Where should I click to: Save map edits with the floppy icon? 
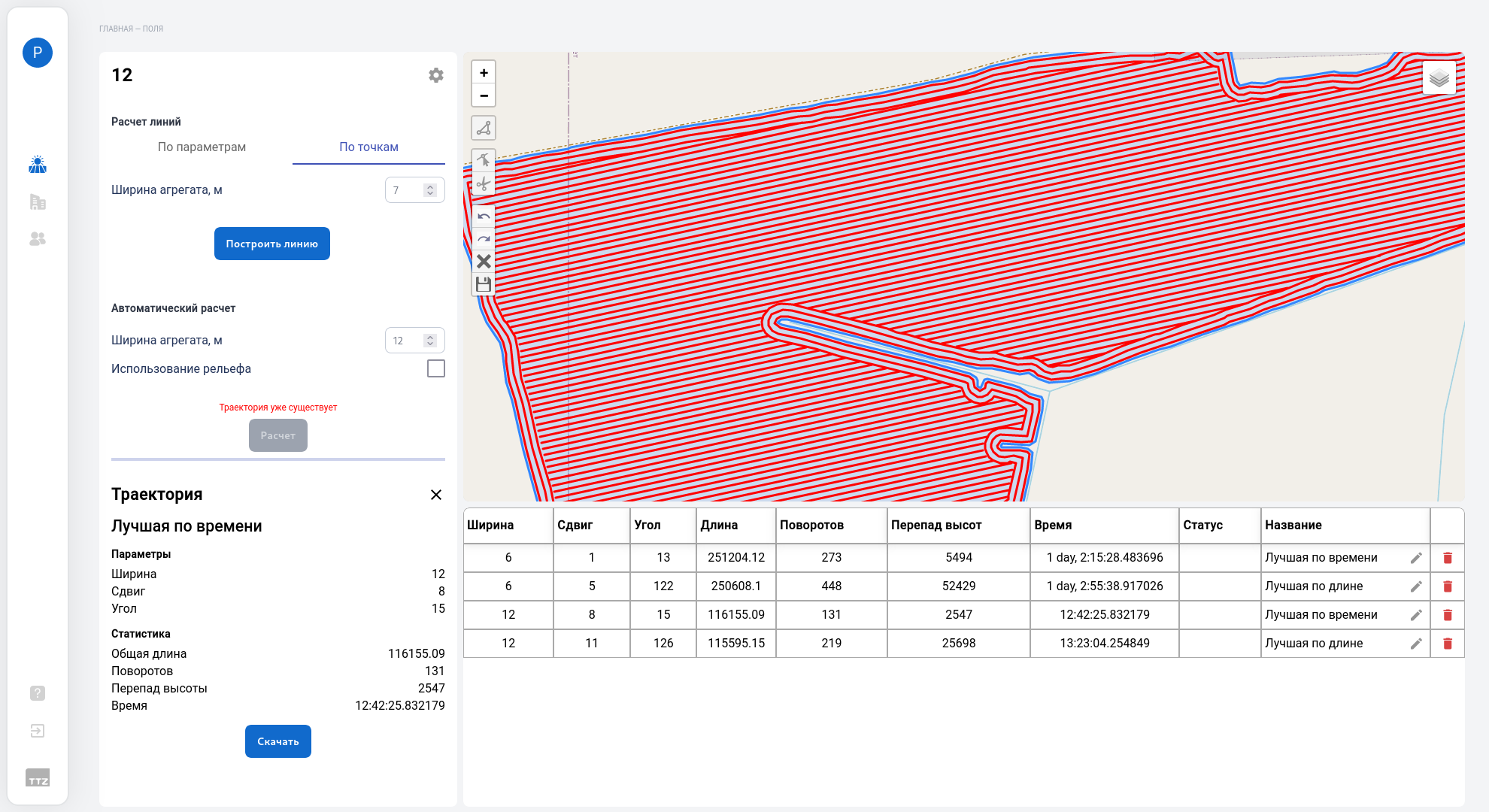[x=484, y=284]
